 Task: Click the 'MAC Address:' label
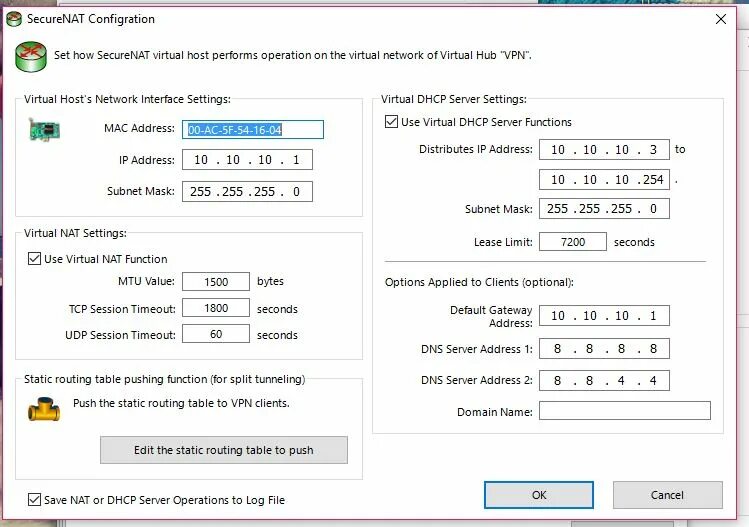(x=139, y=128)
